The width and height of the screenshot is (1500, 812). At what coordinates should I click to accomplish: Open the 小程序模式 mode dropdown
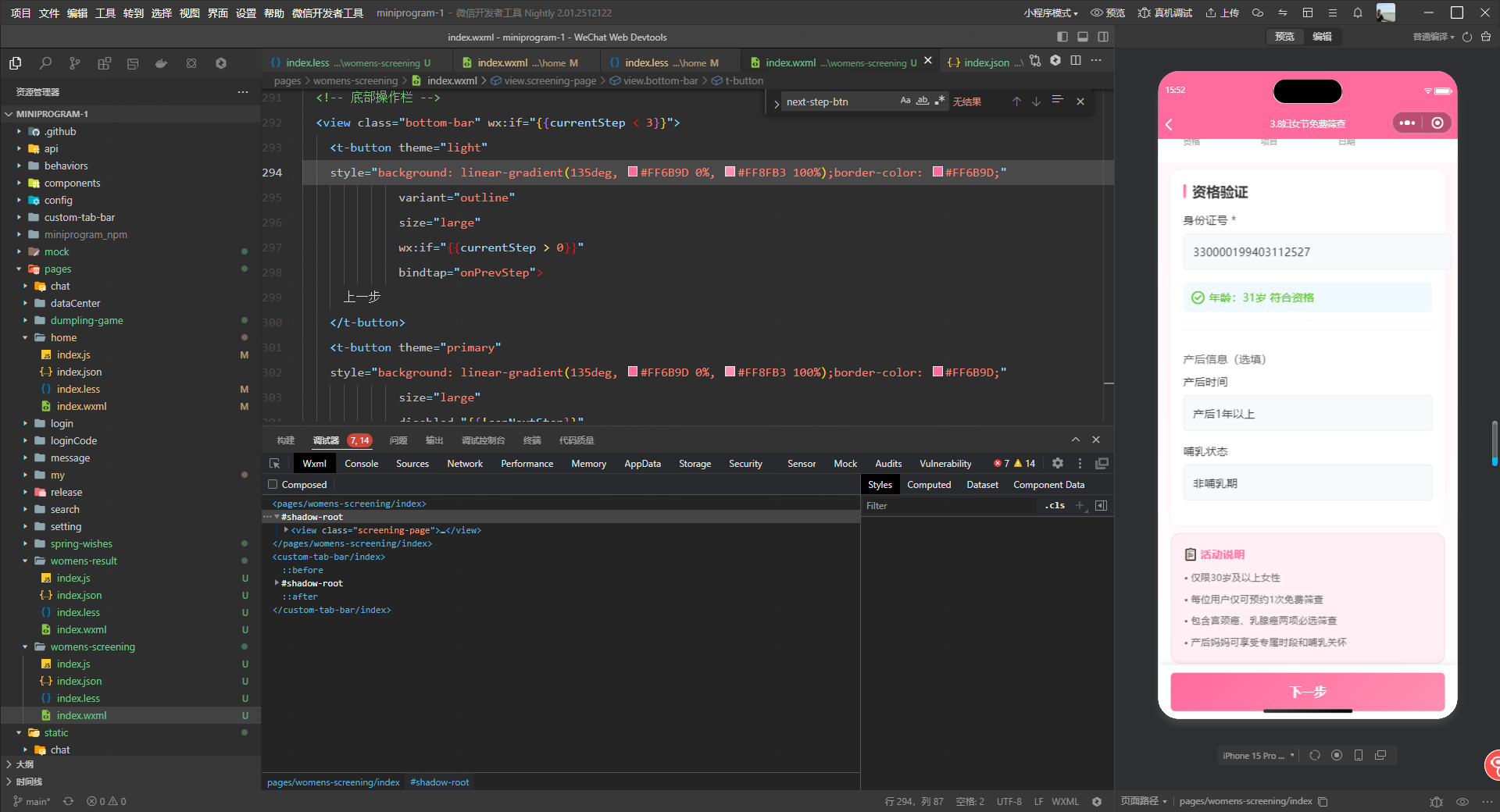tap(1050, 13)
